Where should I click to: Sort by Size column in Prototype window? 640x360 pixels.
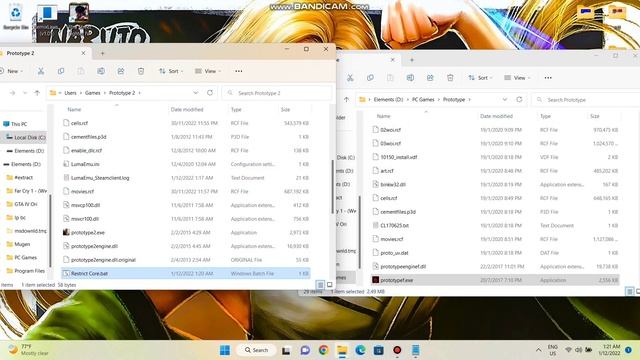(x=595, y=116)
